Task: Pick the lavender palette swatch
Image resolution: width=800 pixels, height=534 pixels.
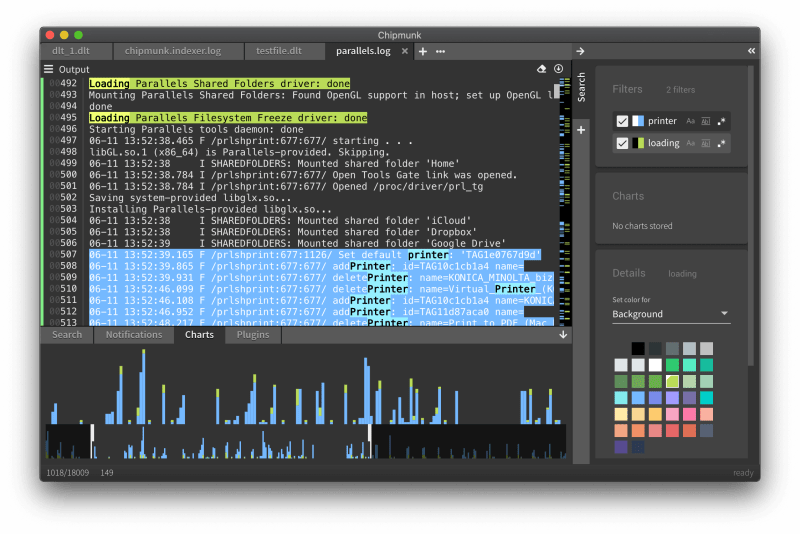Action: click(x=672, y=397)
